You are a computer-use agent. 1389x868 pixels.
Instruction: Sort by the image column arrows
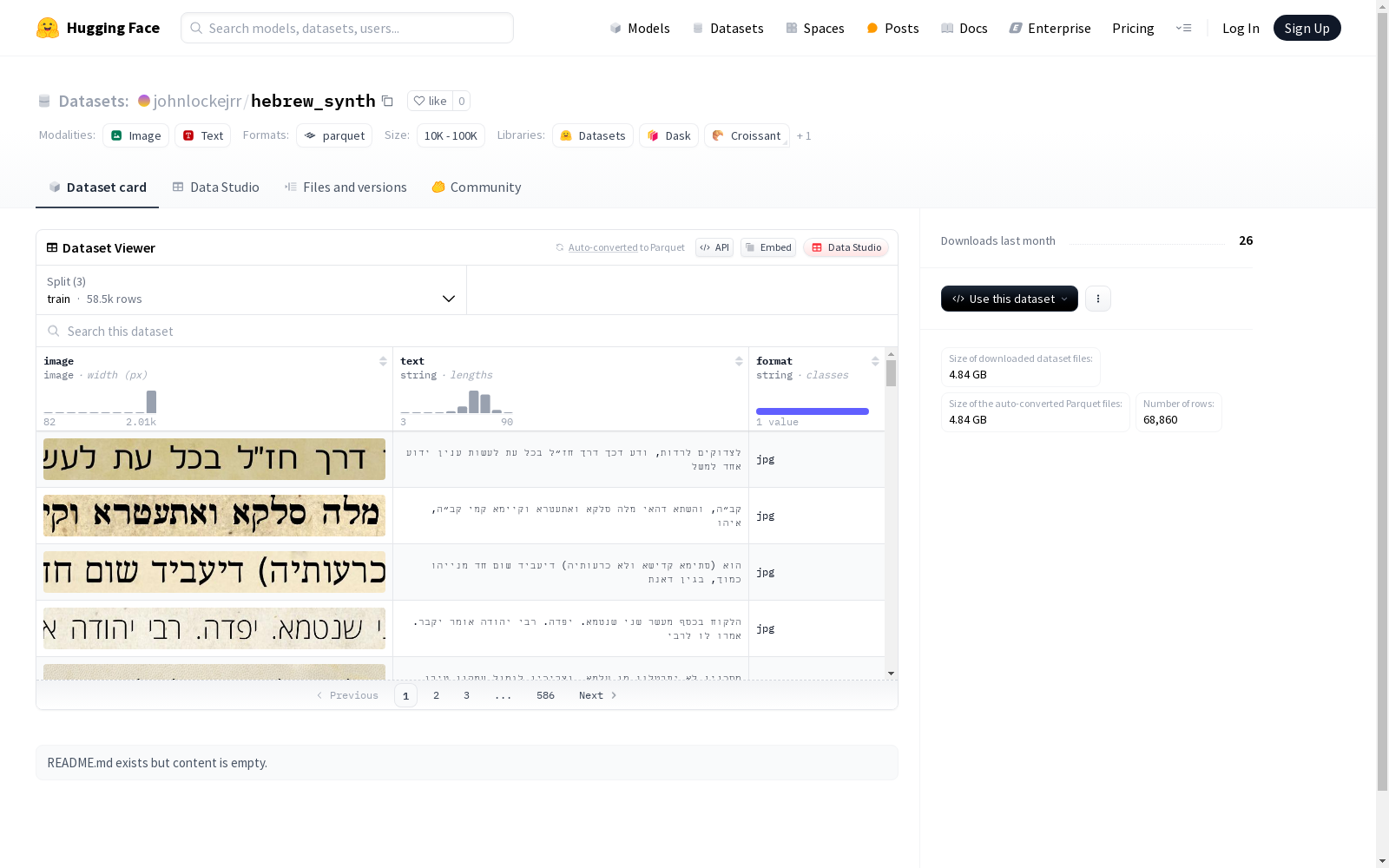click(383, 361)
